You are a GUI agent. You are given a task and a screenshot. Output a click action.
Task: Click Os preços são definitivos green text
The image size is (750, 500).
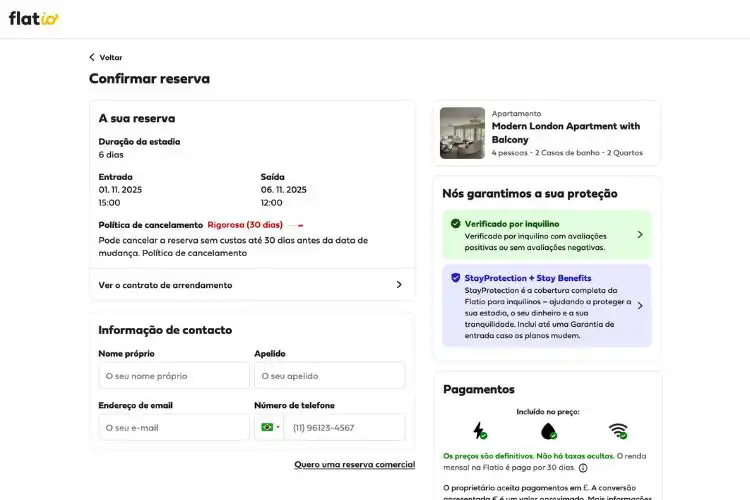[529, 456]
